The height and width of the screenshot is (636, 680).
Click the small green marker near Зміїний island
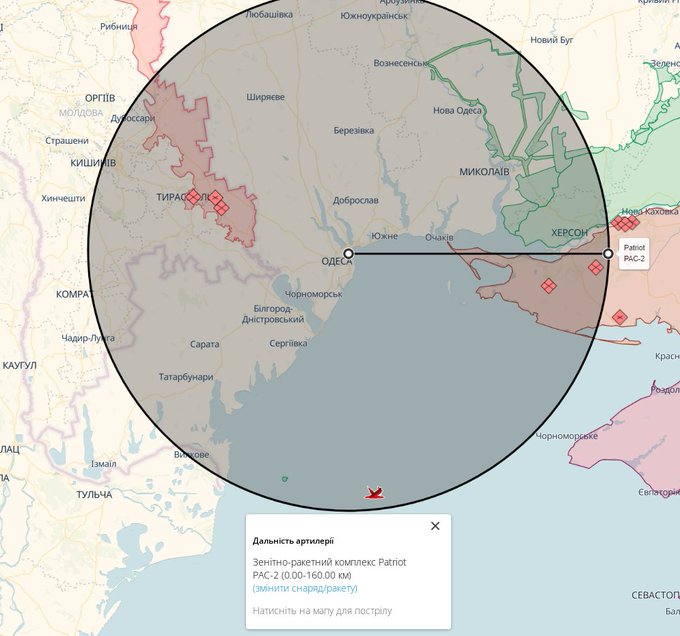coord(284,479)
